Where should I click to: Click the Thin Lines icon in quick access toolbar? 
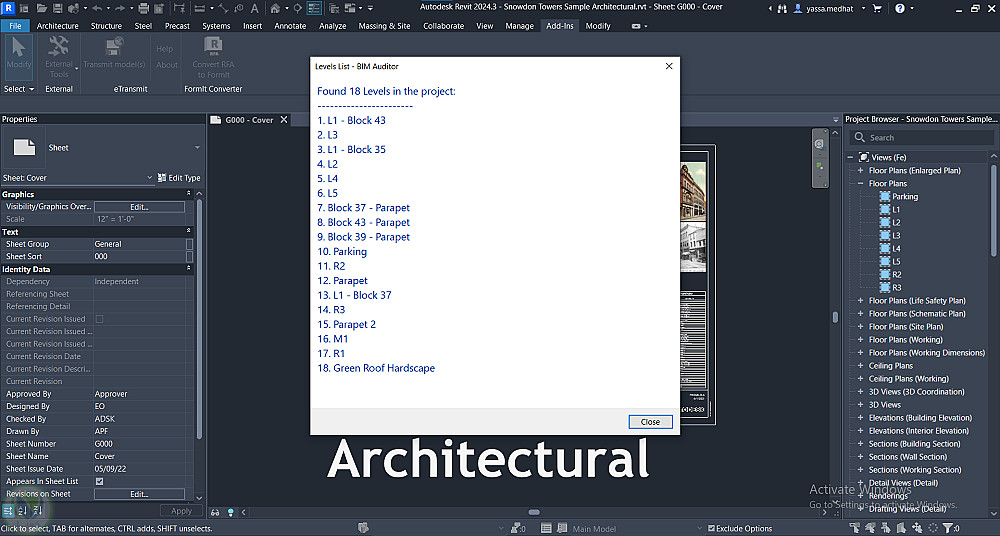pyautogui.click(x=314, y=8)
